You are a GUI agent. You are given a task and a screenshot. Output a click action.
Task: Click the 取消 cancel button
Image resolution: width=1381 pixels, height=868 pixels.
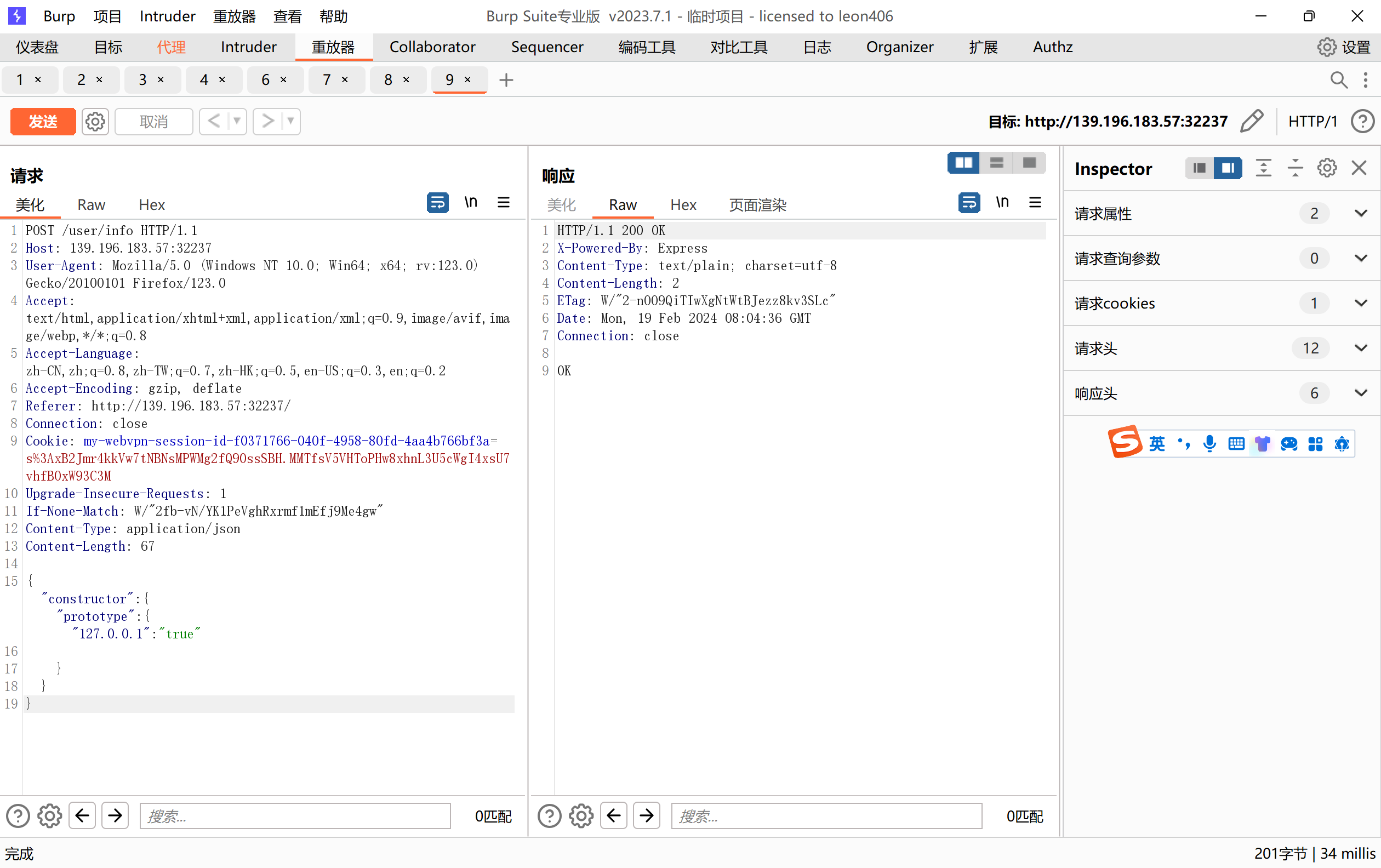click(x=153, y=122)
